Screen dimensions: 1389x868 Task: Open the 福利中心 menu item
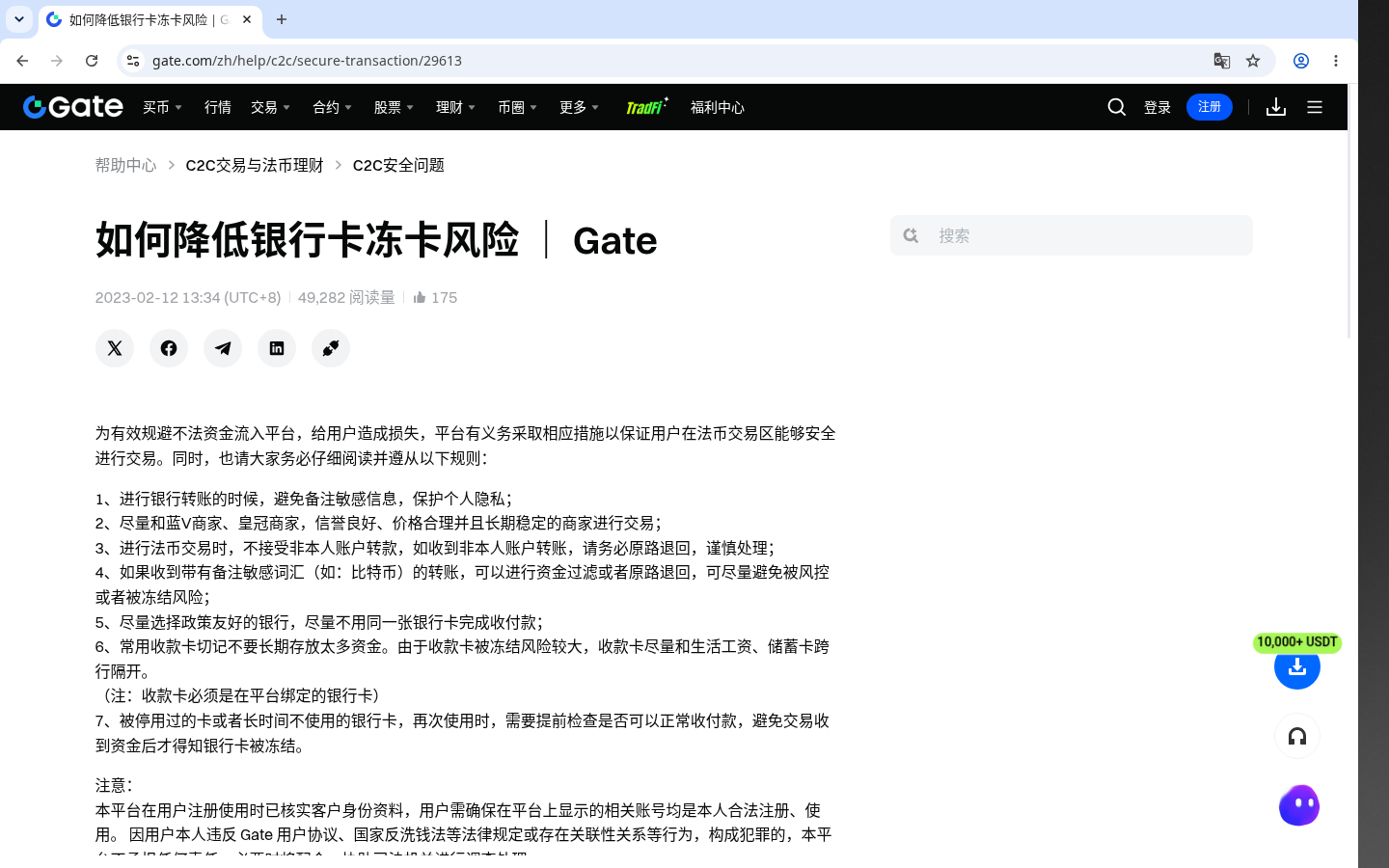coord(718,107)
